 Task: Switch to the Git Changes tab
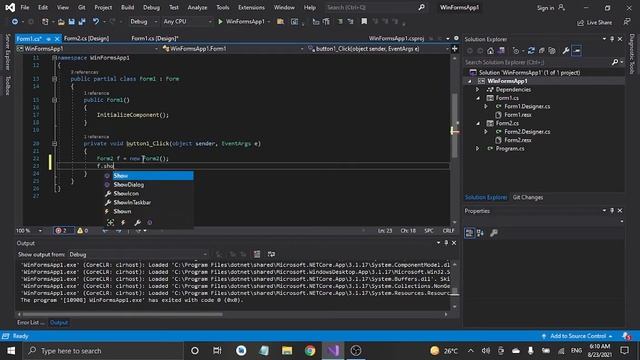click(x=528, y=198)
